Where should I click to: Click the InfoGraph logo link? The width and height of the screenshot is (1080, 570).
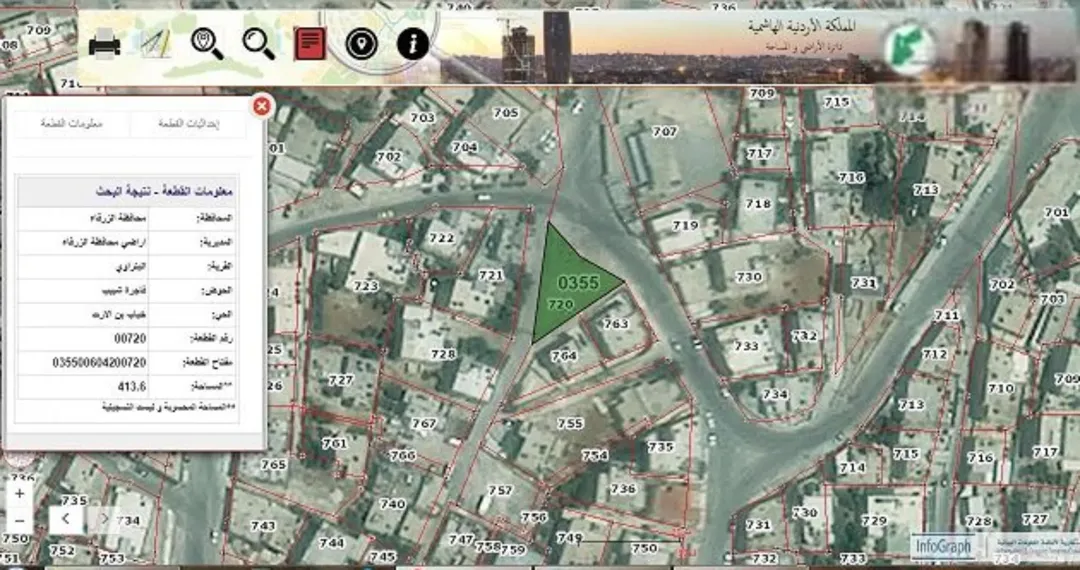[944, 547]
